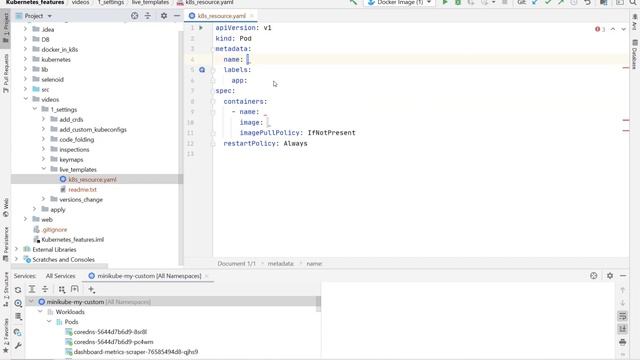The width and height of the screenshot is (640, 360).
Task: Click Collapse All in Services toolbar
Action: (x=45, y=289)
